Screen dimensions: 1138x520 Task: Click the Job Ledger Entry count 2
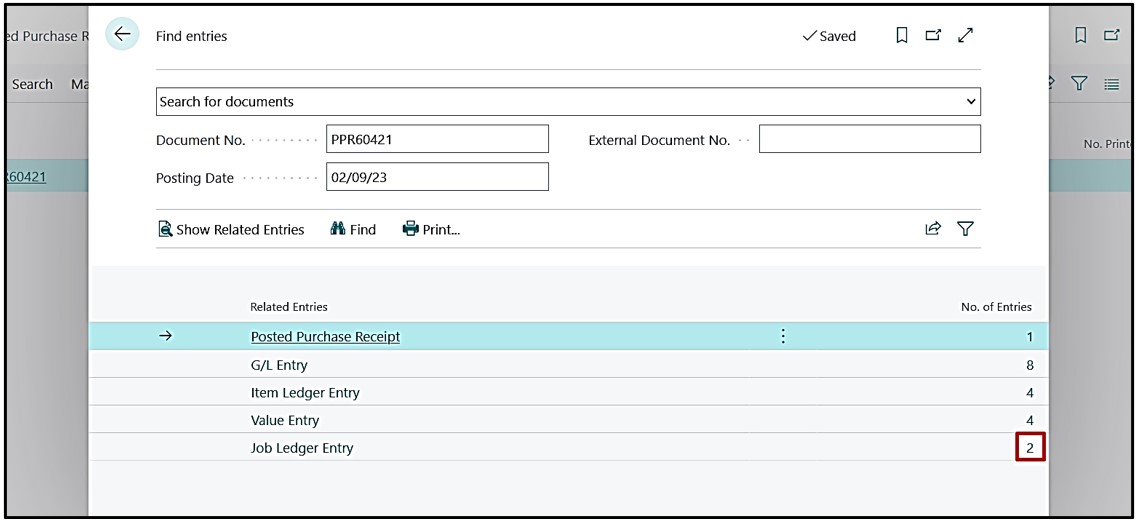[x=1029, y=448]
